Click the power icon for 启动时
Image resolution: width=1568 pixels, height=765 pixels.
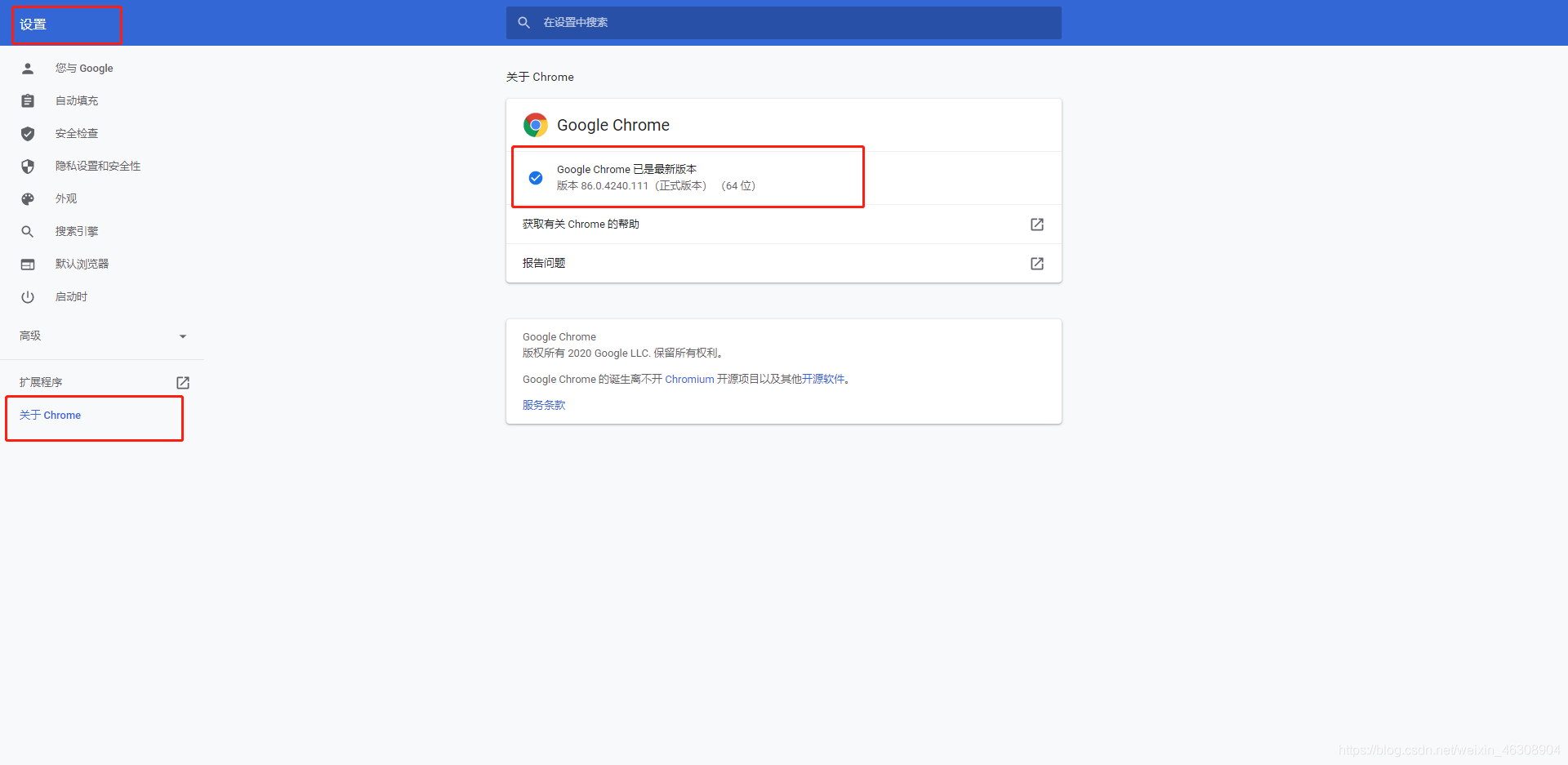point(28,297)
